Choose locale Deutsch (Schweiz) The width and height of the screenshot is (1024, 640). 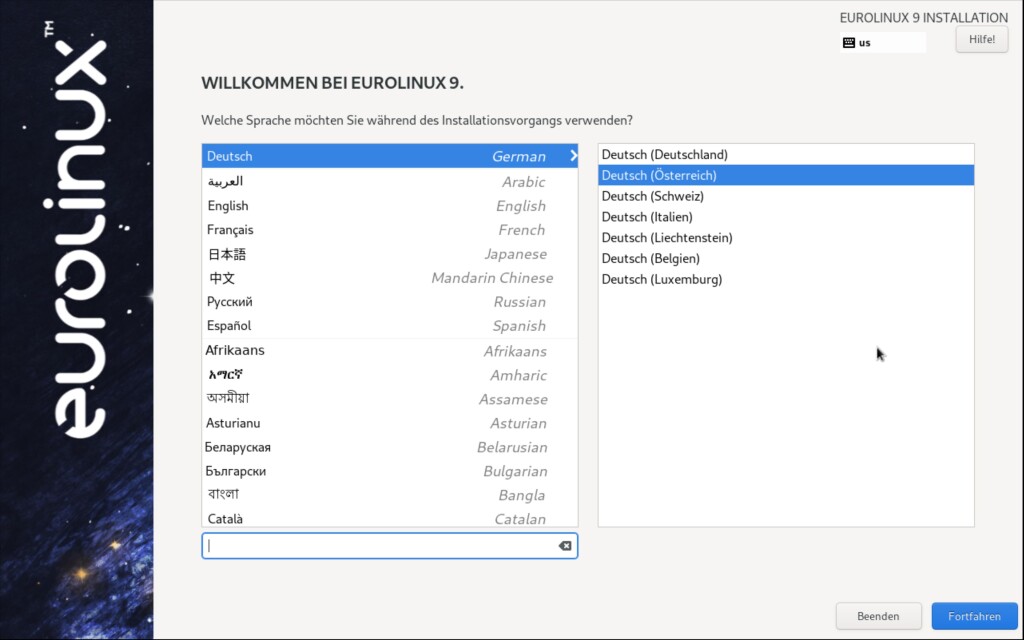[786, 196]
